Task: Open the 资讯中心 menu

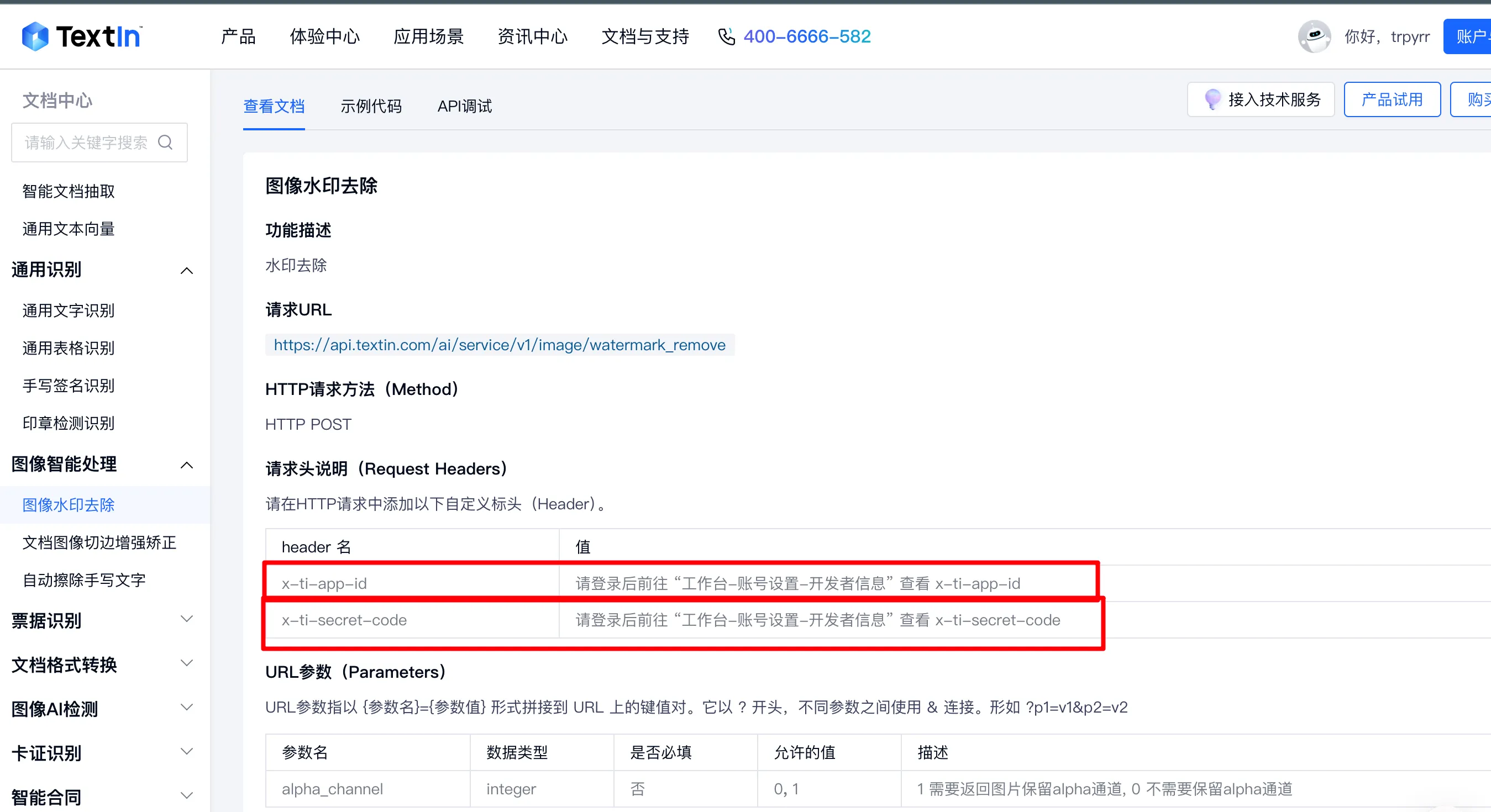Action: coord(533,36)
